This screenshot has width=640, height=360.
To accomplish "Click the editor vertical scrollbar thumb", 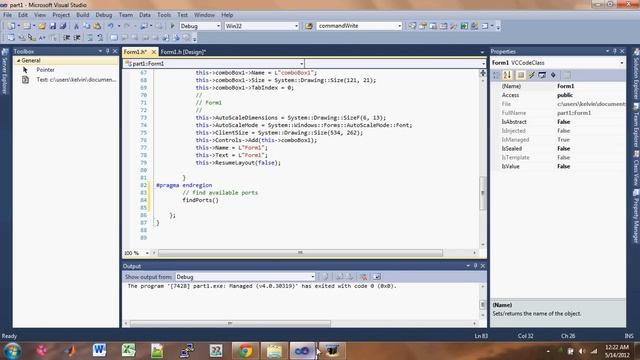I will click(482, 193).
